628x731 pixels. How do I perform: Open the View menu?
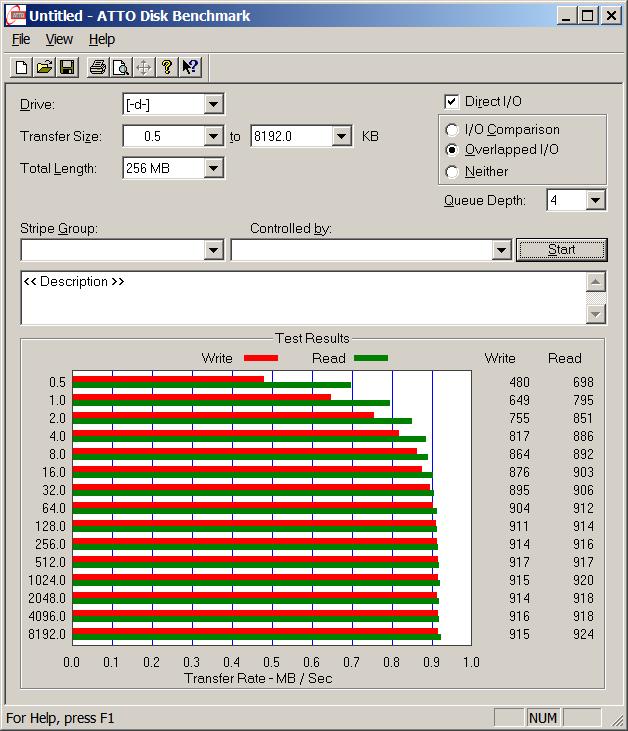(59, 39)
